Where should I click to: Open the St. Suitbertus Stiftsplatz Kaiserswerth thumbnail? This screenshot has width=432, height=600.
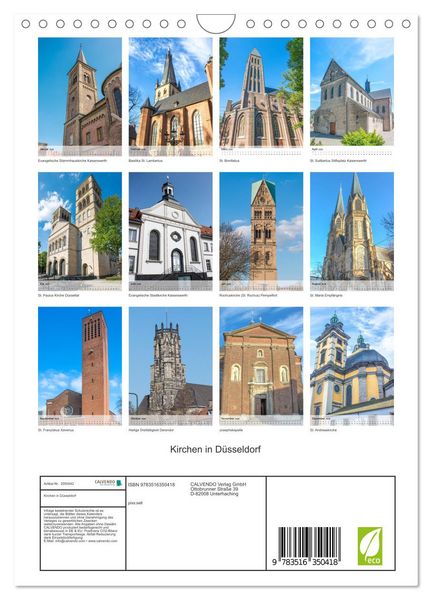pyautogui.click(x=352, y=96)
